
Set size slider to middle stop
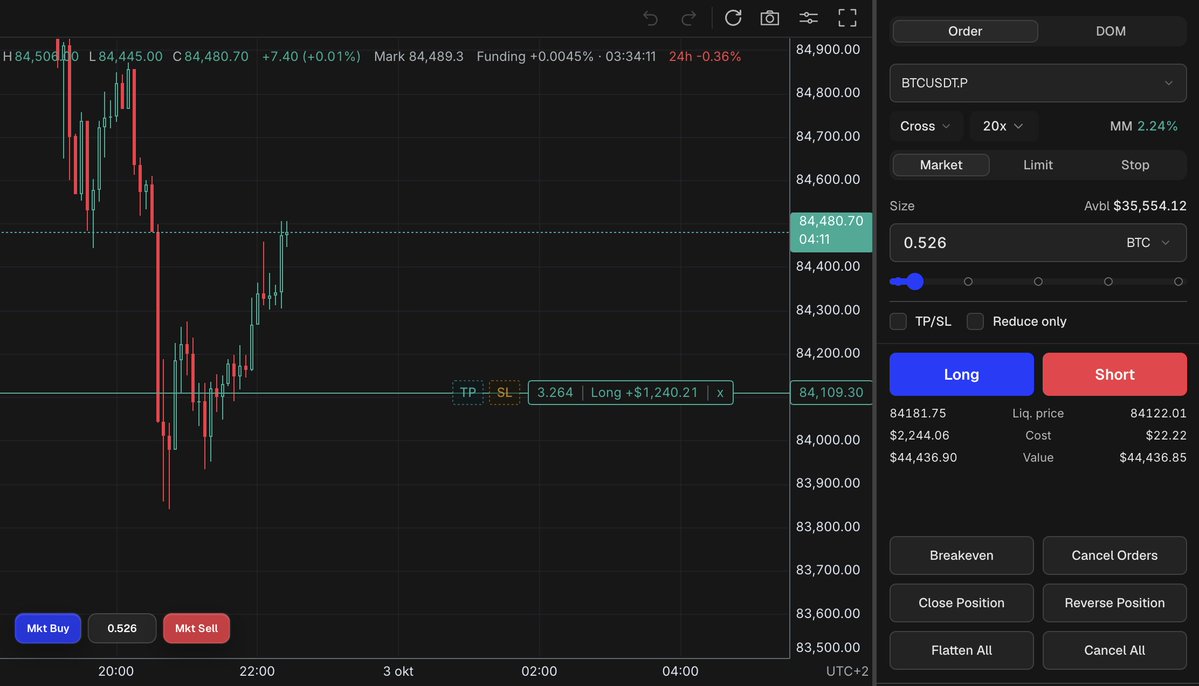point(1038,281)
